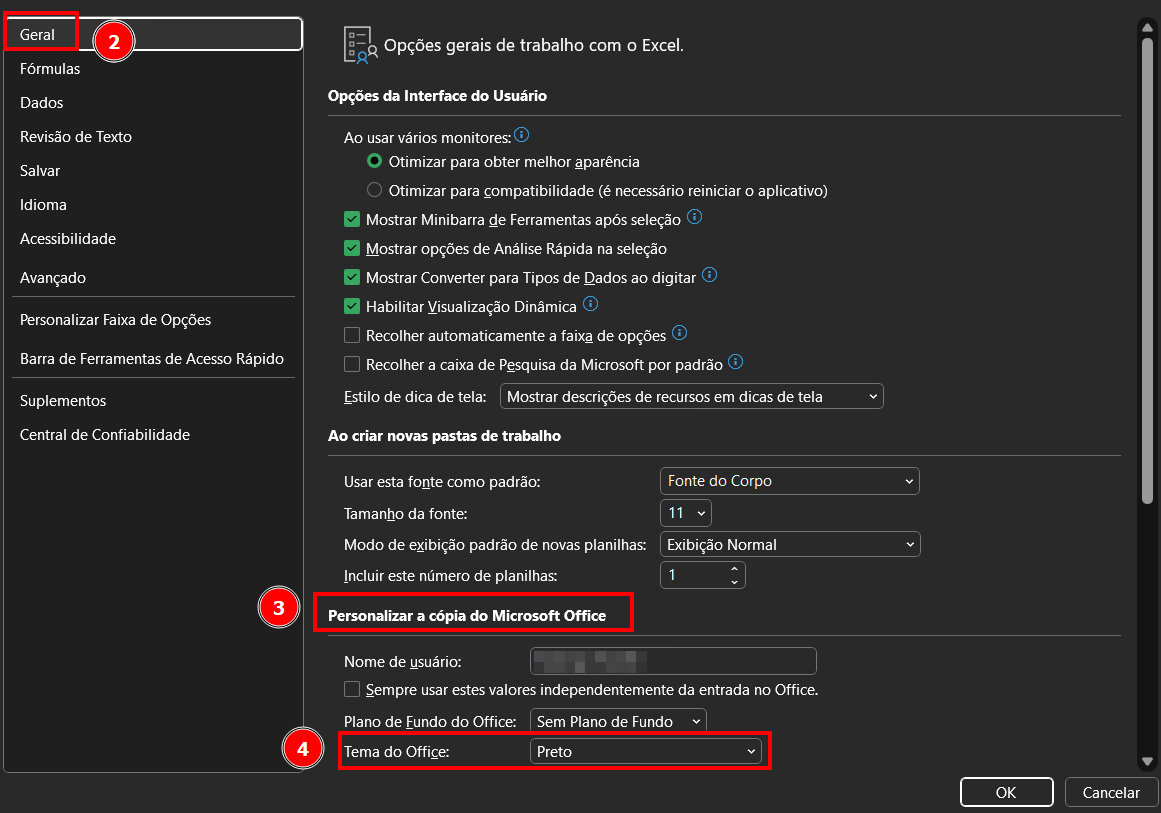Viewport: 1161px width, 813px height.
Task: Click info icon beside 'Recolher automaticamente a faixa de opções'
Action: click(680, 333)
